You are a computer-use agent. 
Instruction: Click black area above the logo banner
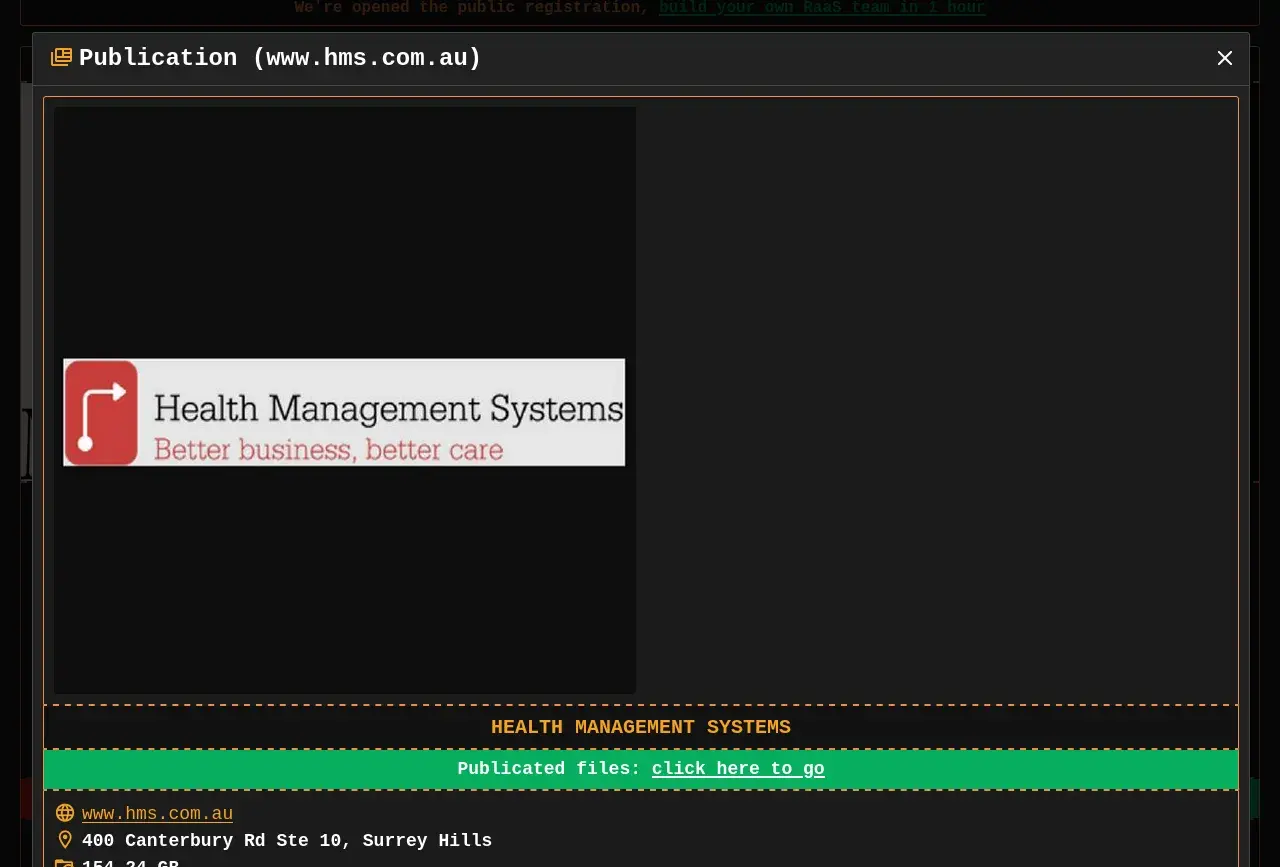(344, 230)
